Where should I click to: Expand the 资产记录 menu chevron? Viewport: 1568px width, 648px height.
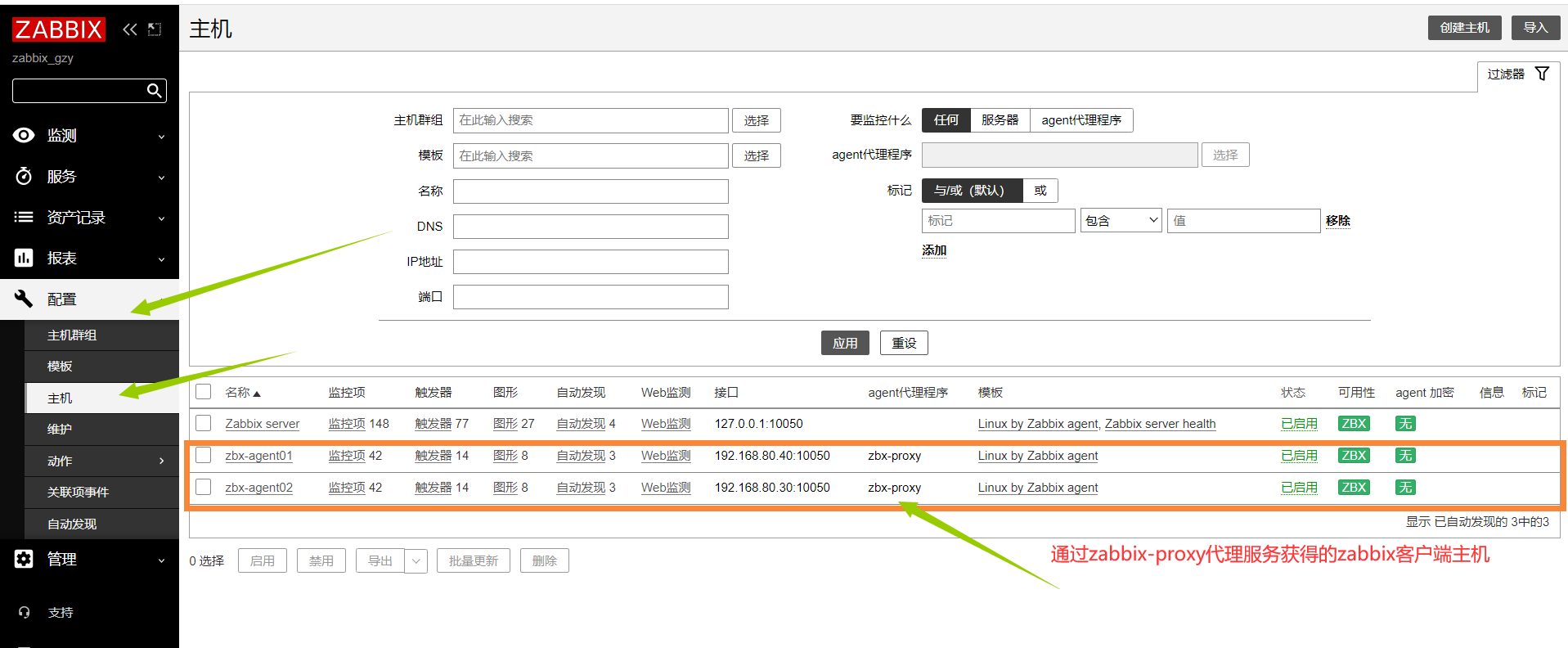(161, 218)
